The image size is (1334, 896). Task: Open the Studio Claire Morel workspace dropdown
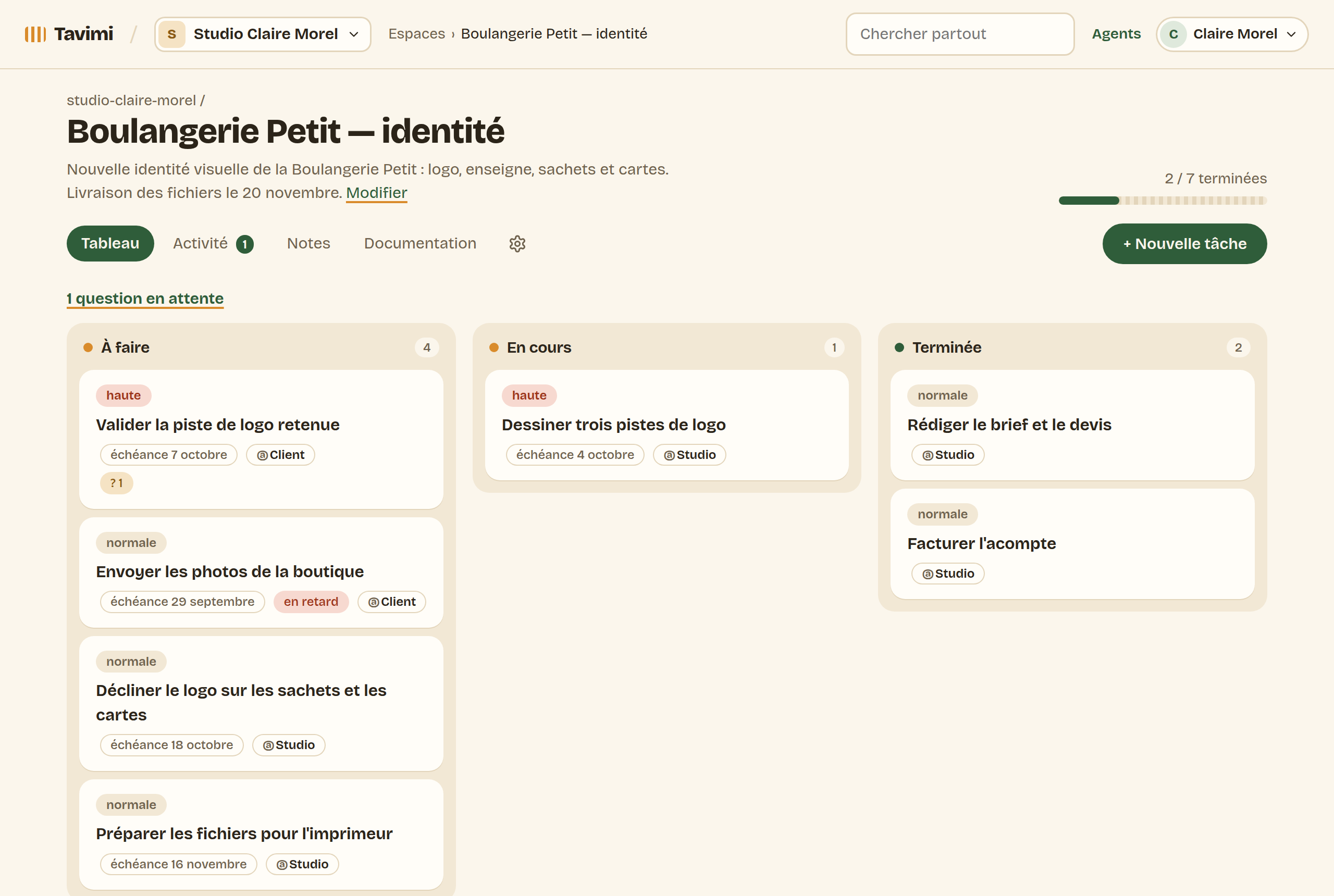[x=262, y=34]
